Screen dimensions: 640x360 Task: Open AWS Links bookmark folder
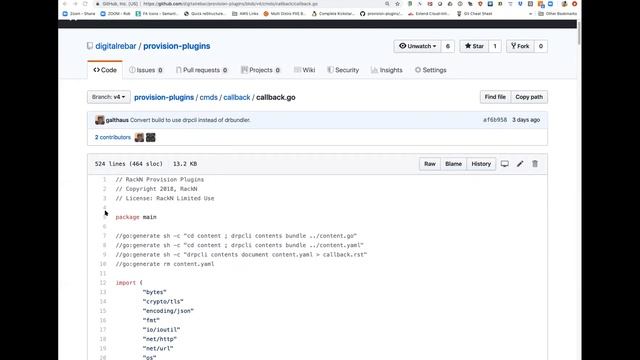pos(245,13)
